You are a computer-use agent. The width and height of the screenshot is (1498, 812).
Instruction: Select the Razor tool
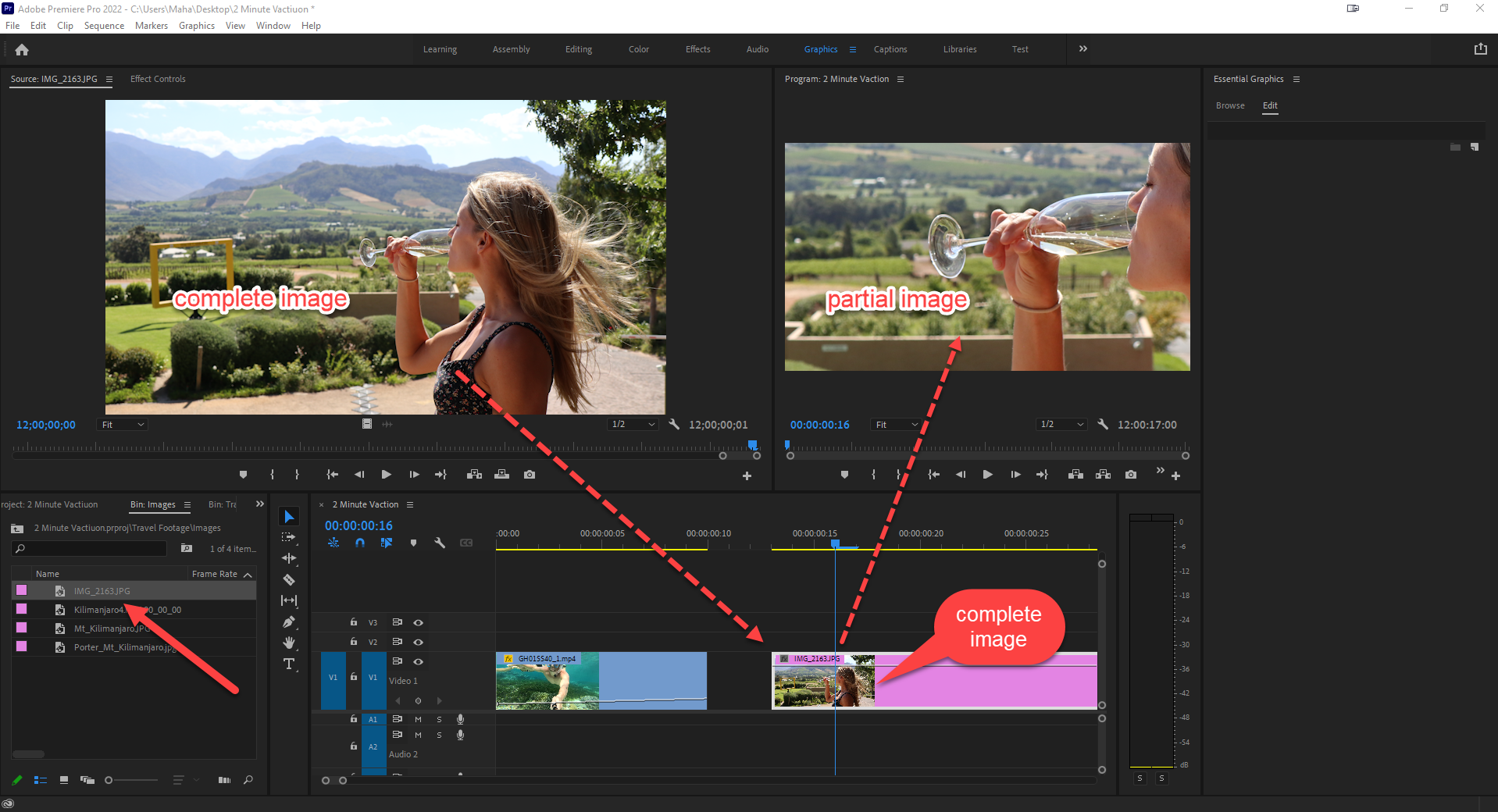pos(289,579)
